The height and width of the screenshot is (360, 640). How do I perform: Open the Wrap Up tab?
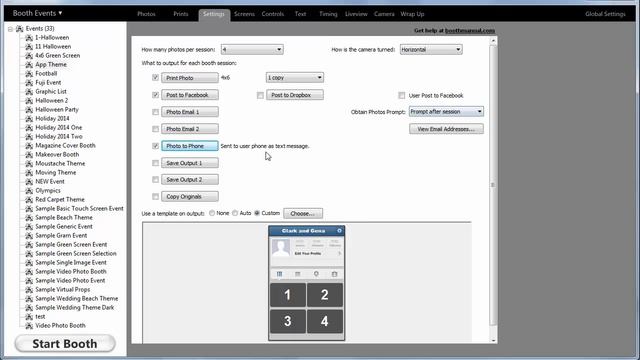click(412, 14)
